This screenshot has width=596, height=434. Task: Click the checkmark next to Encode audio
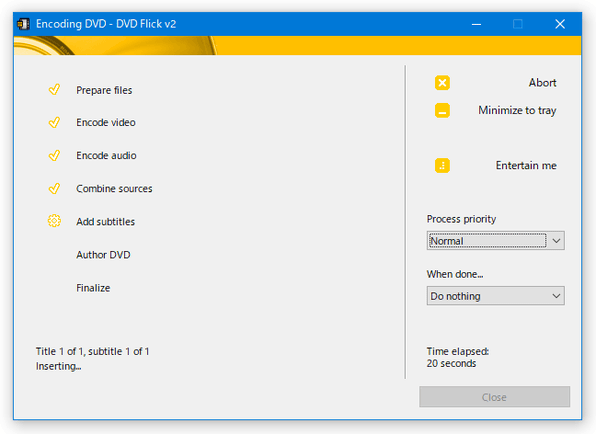pyautogui.click(x=54, y=155)
